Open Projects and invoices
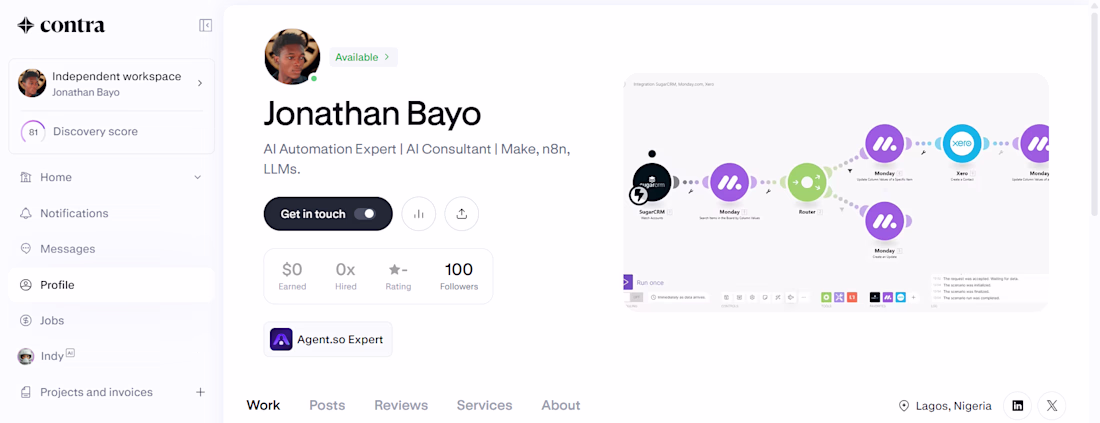1100x423 pixels. (96, 392)
